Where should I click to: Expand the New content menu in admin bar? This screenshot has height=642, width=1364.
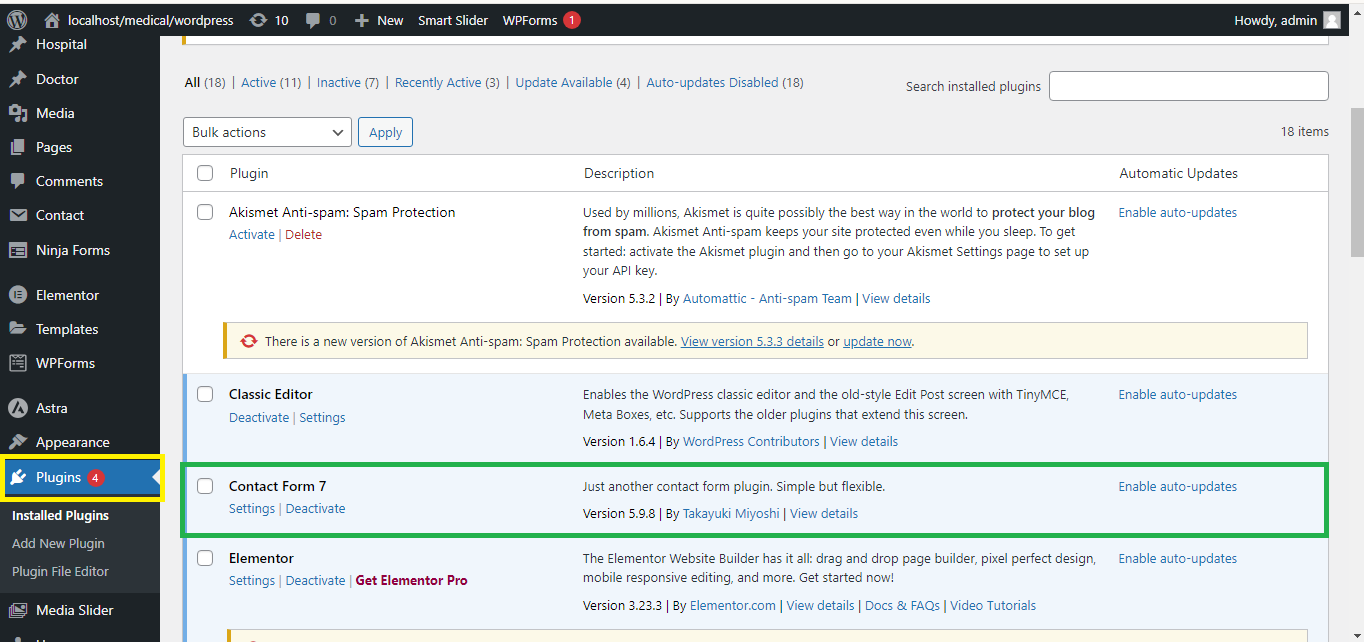click(379, 20)
